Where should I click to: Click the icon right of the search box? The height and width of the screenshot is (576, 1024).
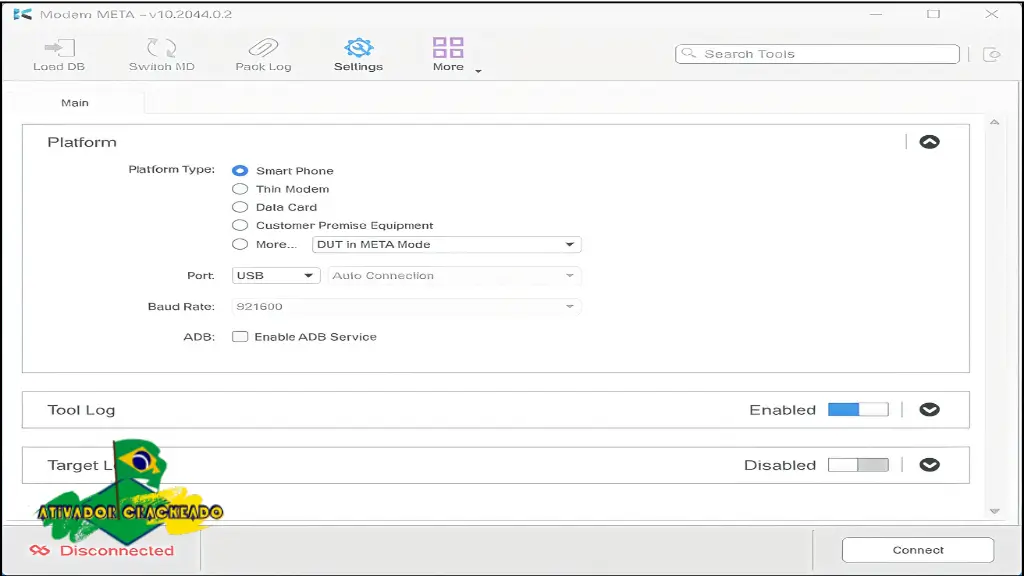(x=991, y=54)
